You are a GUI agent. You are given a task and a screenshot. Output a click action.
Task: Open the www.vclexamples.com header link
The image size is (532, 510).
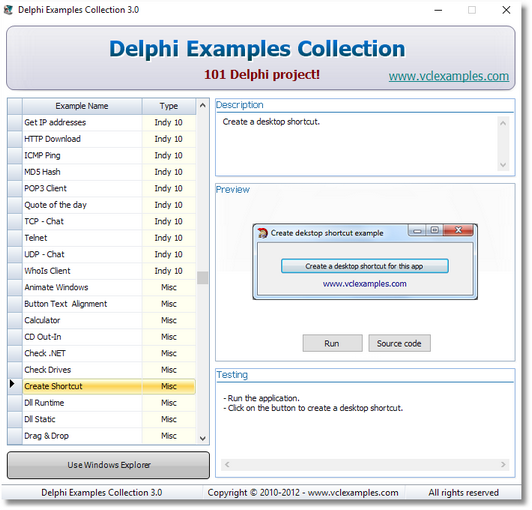[449, 76]
